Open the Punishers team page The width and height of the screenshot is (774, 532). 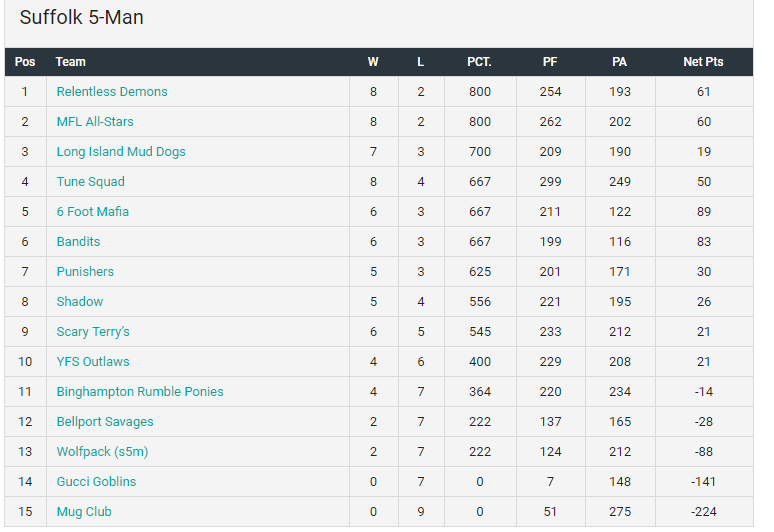pyautogui.click(x=85, y=272)
